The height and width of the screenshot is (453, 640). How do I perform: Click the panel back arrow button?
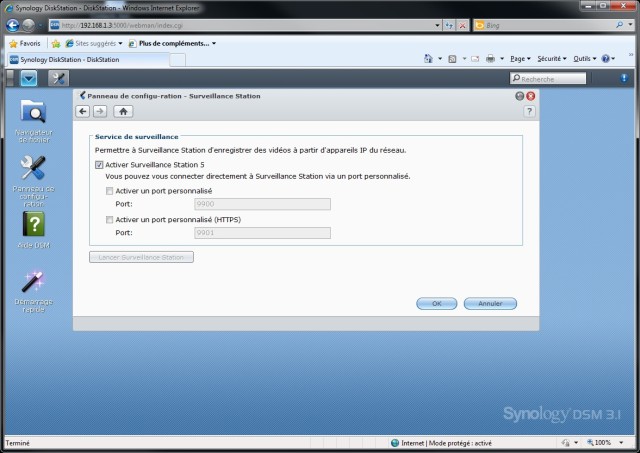[x=83, y=111]
